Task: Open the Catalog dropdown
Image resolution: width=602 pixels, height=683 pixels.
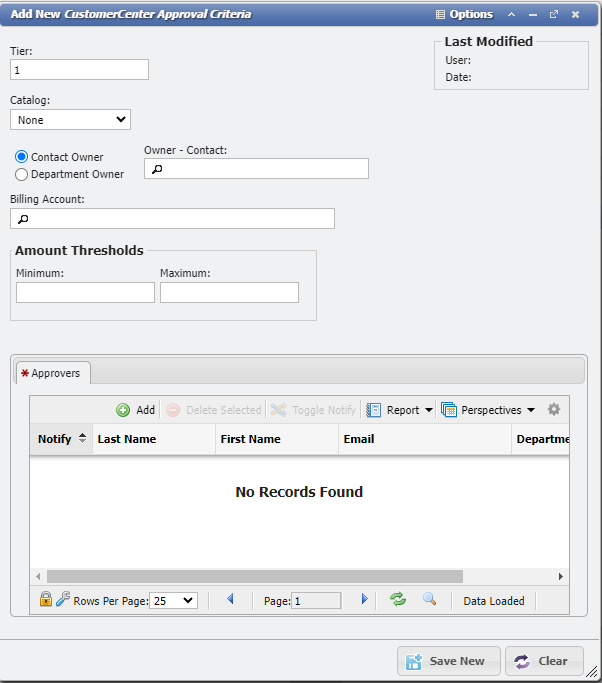Action: (70, 120)
